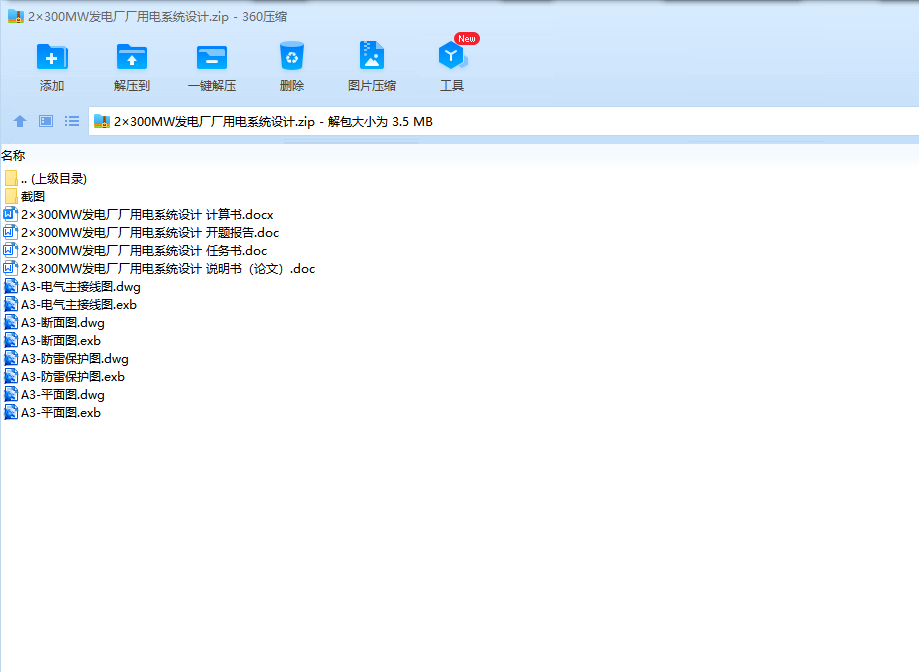Select file name A3-断面图.dwg

coord(63,323)
